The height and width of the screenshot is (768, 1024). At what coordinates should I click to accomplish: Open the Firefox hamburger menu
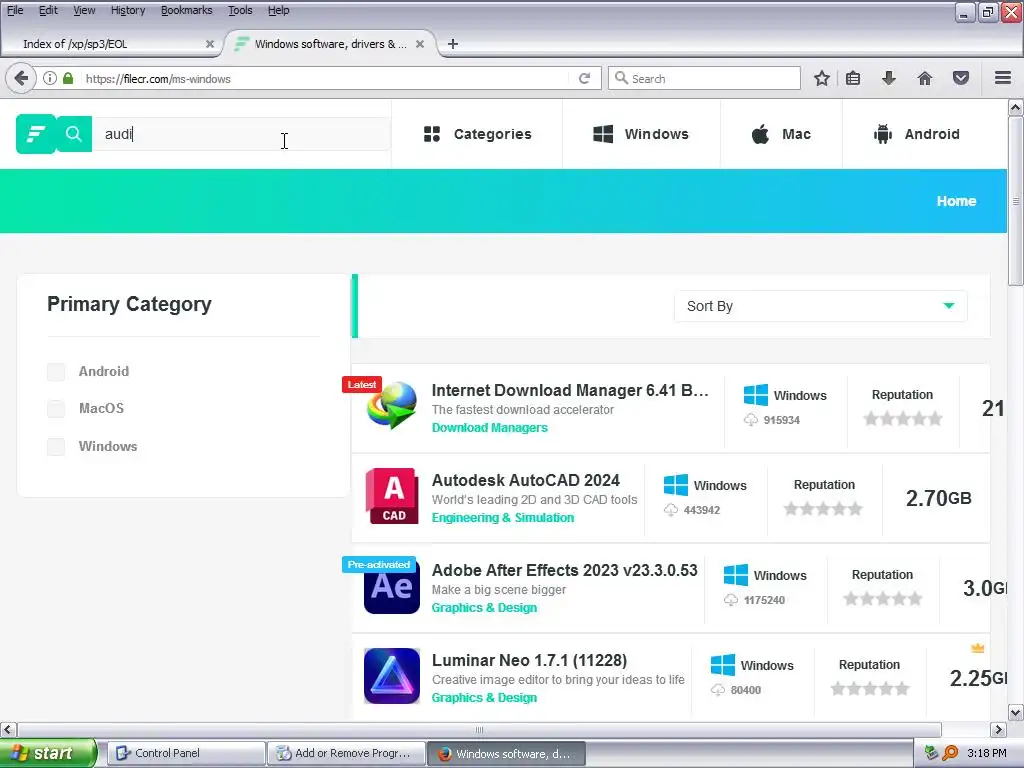click(1003, 78)
